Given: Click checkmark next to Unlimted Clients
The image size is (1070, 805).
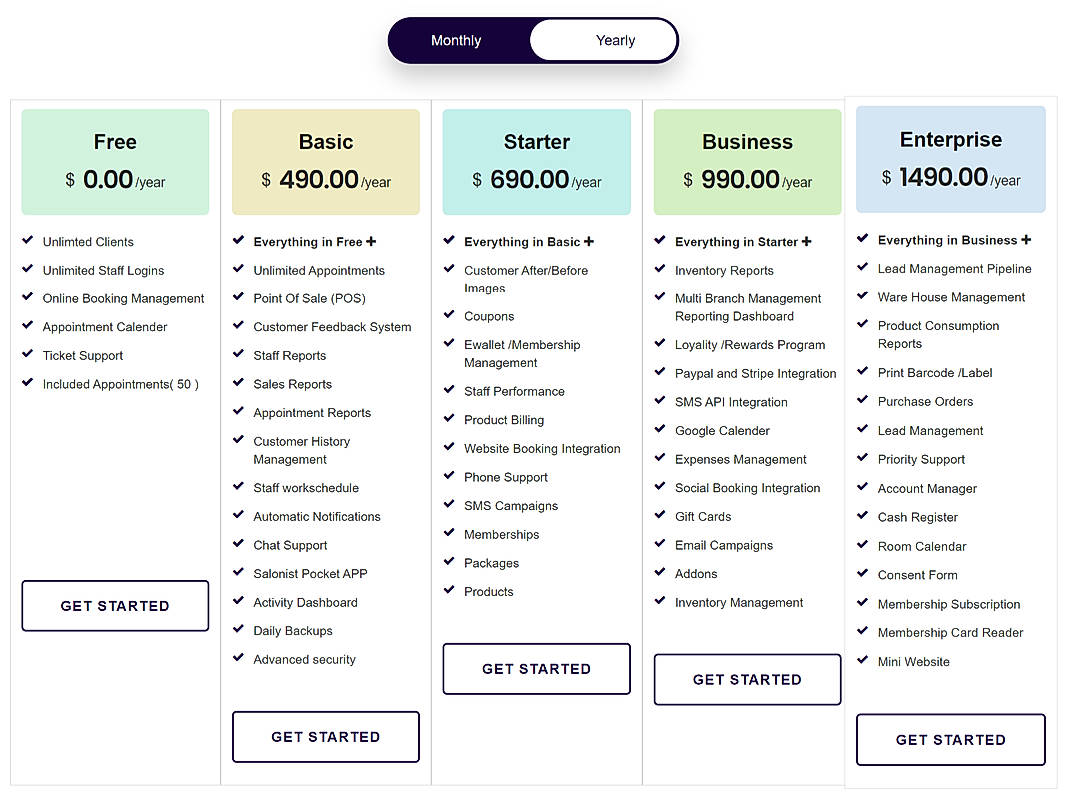Looking at the screenshot, I should pyautogui.click(x=28, y=240).
